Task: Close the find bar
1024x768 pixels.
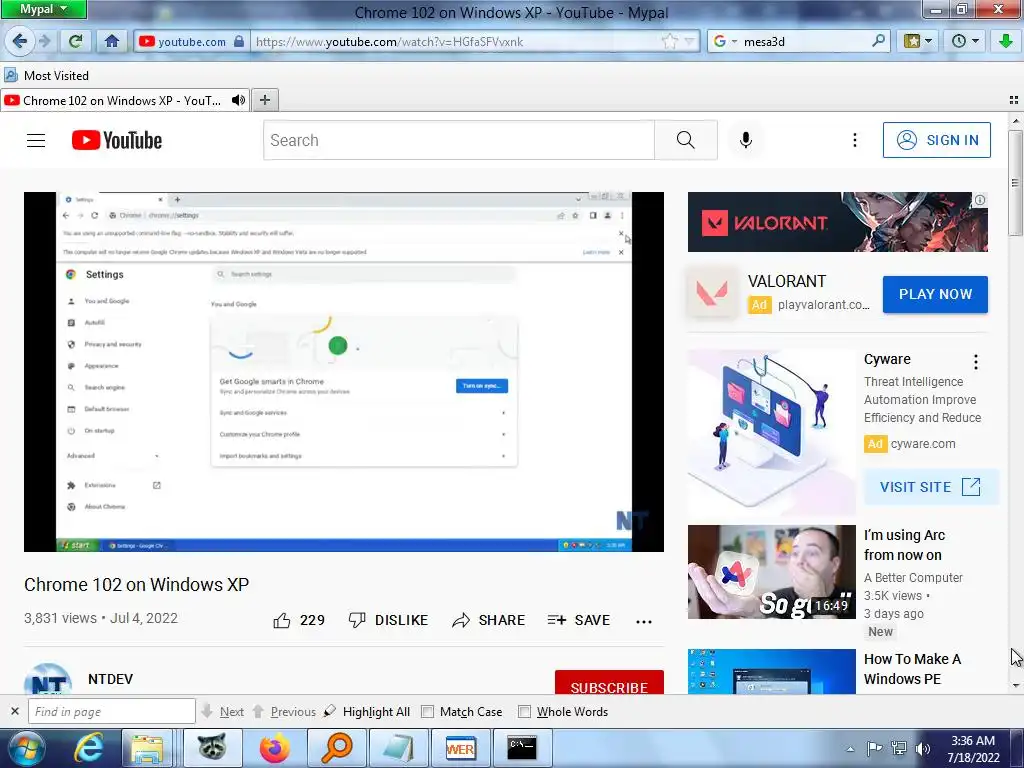Action: [x=15, y=711]
